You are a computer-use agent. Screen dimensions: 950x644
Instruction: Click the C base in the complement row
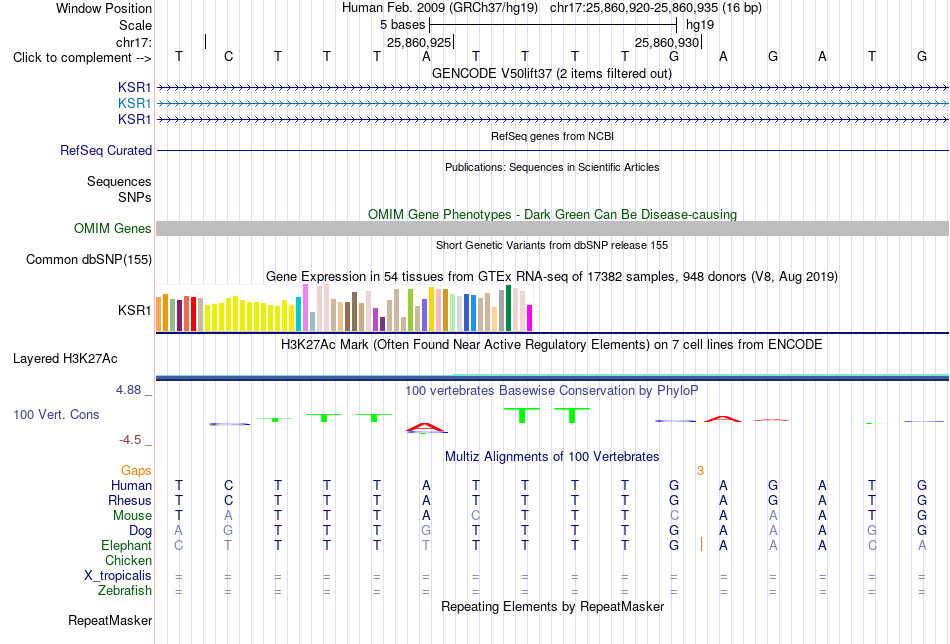click(228, 56)
